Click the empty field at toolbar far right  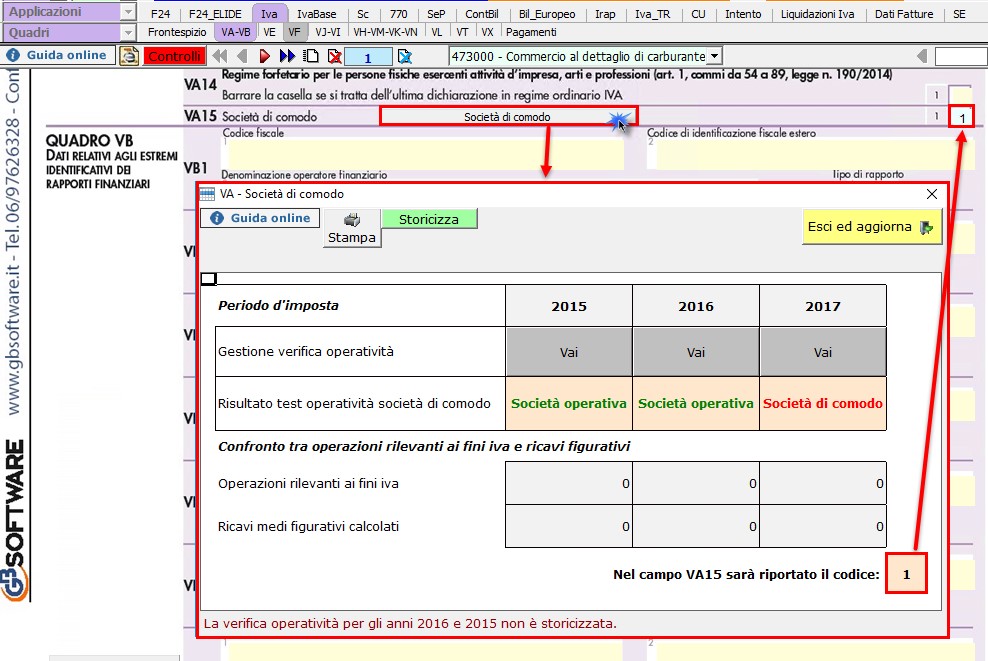961,56
